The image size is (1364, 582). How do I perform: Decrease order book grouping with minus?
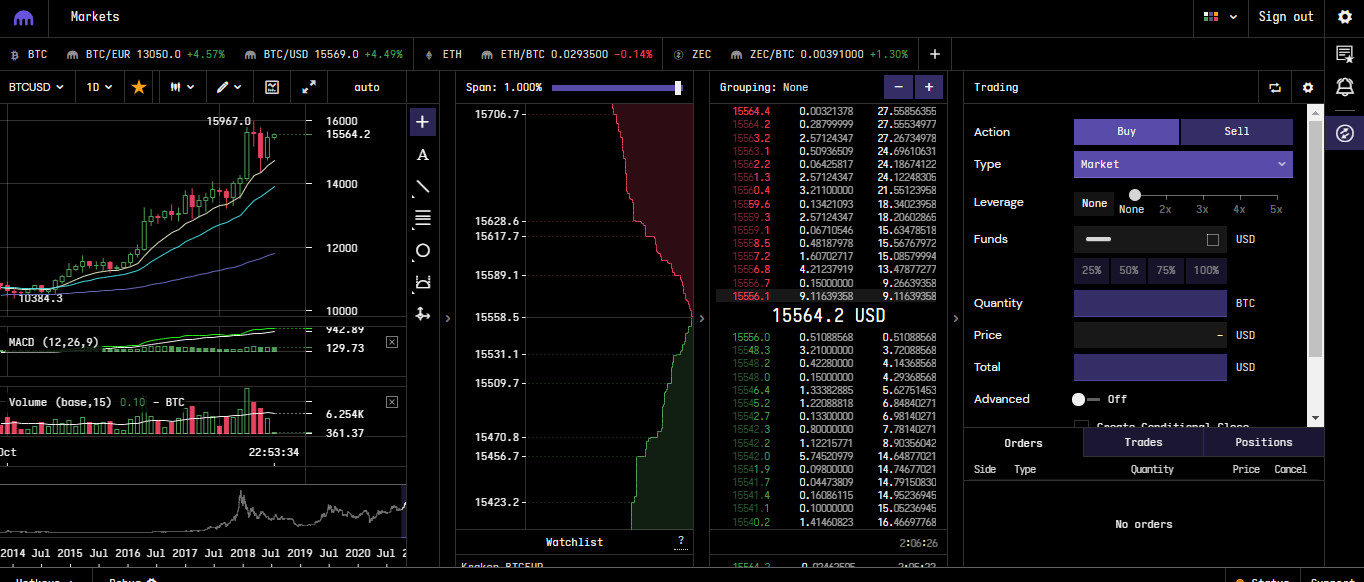[x=898, y=87]
